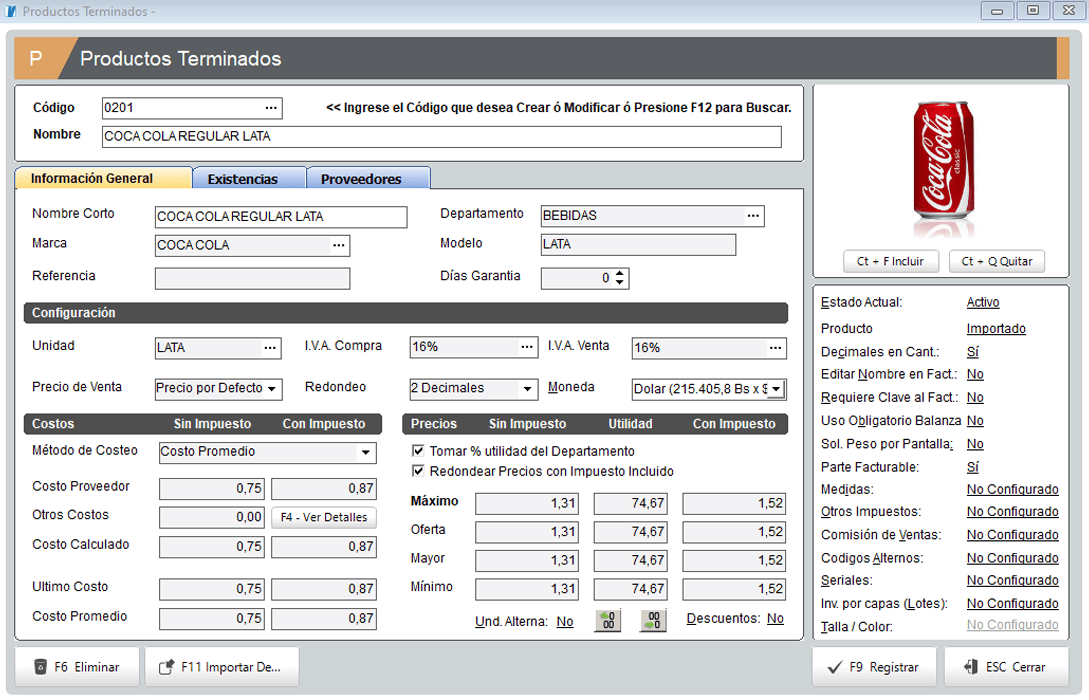The width and height of the screenshot is (1089, 700).
Task: Switch to the Proveedores tab
Action: 368,178
